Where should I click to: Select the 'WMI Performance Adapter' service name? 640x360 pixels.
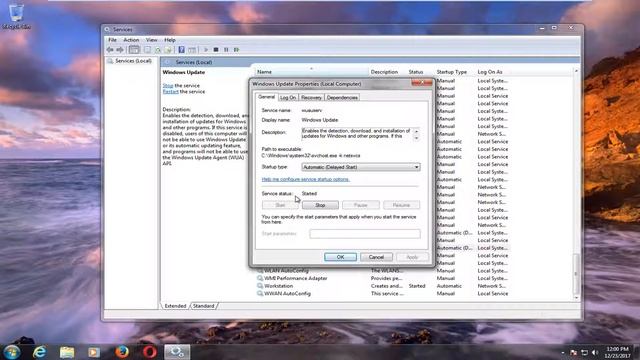tap(296, 278)
